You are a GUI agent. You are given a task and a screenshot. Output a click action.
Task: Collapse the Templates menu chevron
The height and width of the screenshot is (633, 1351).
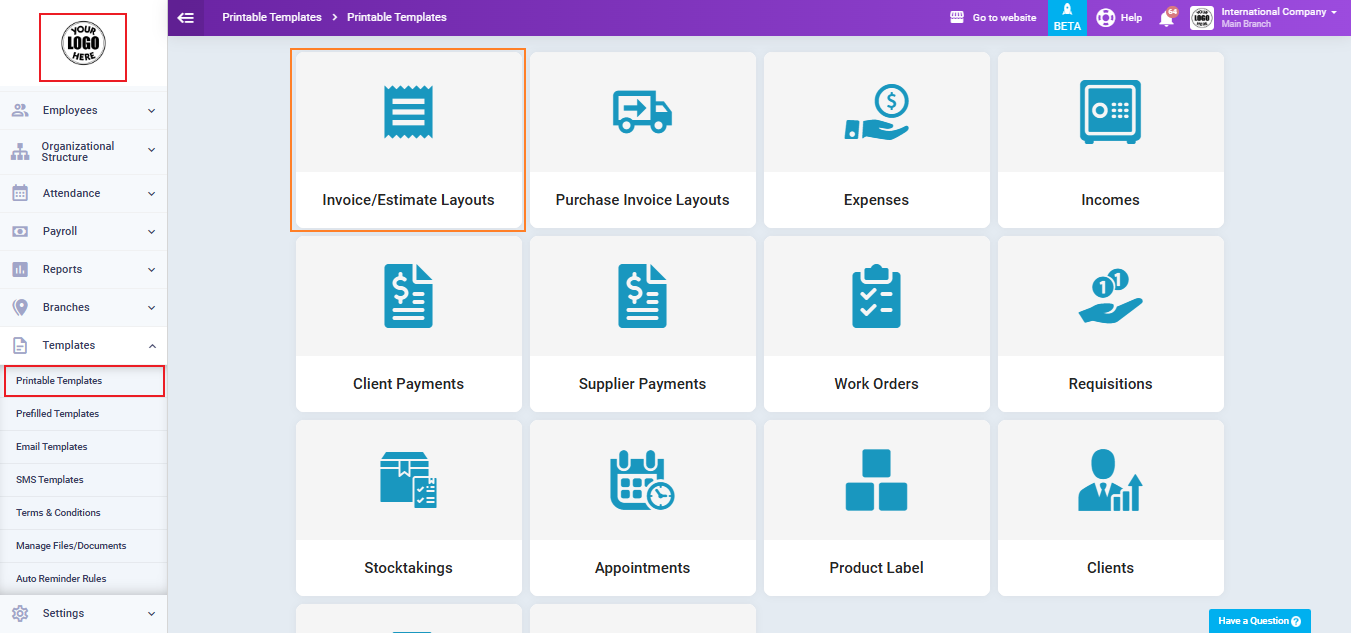click(x=152, y=345)
